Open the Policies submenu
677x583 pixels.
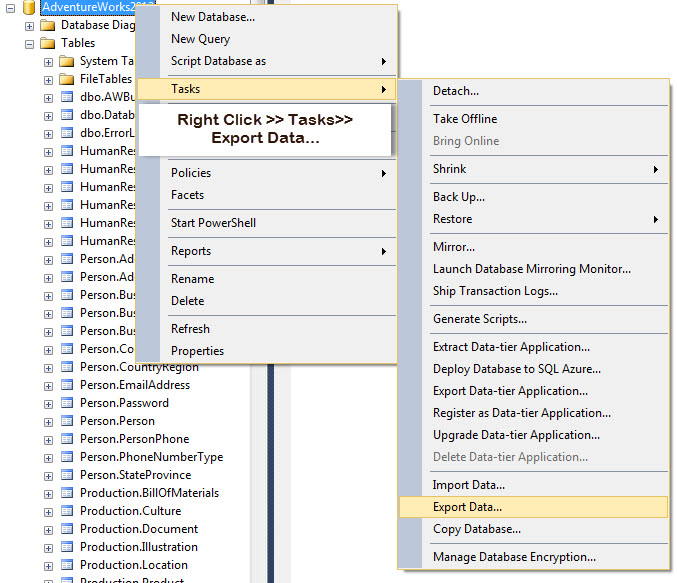pos(266,173)
